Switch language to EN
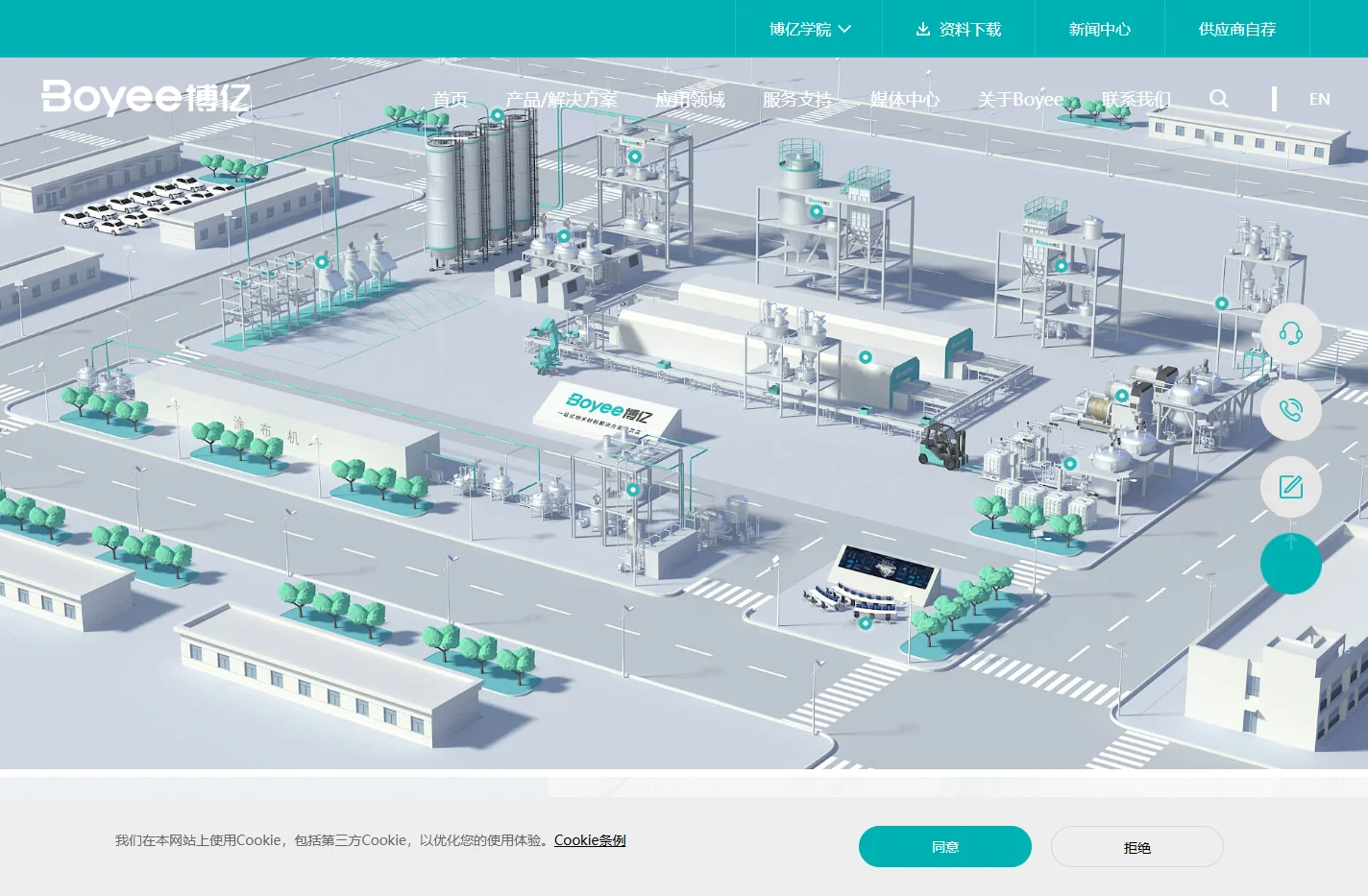Image resolution: width=1368 pixels, height=896 pixels. [x=1319, y=99]
